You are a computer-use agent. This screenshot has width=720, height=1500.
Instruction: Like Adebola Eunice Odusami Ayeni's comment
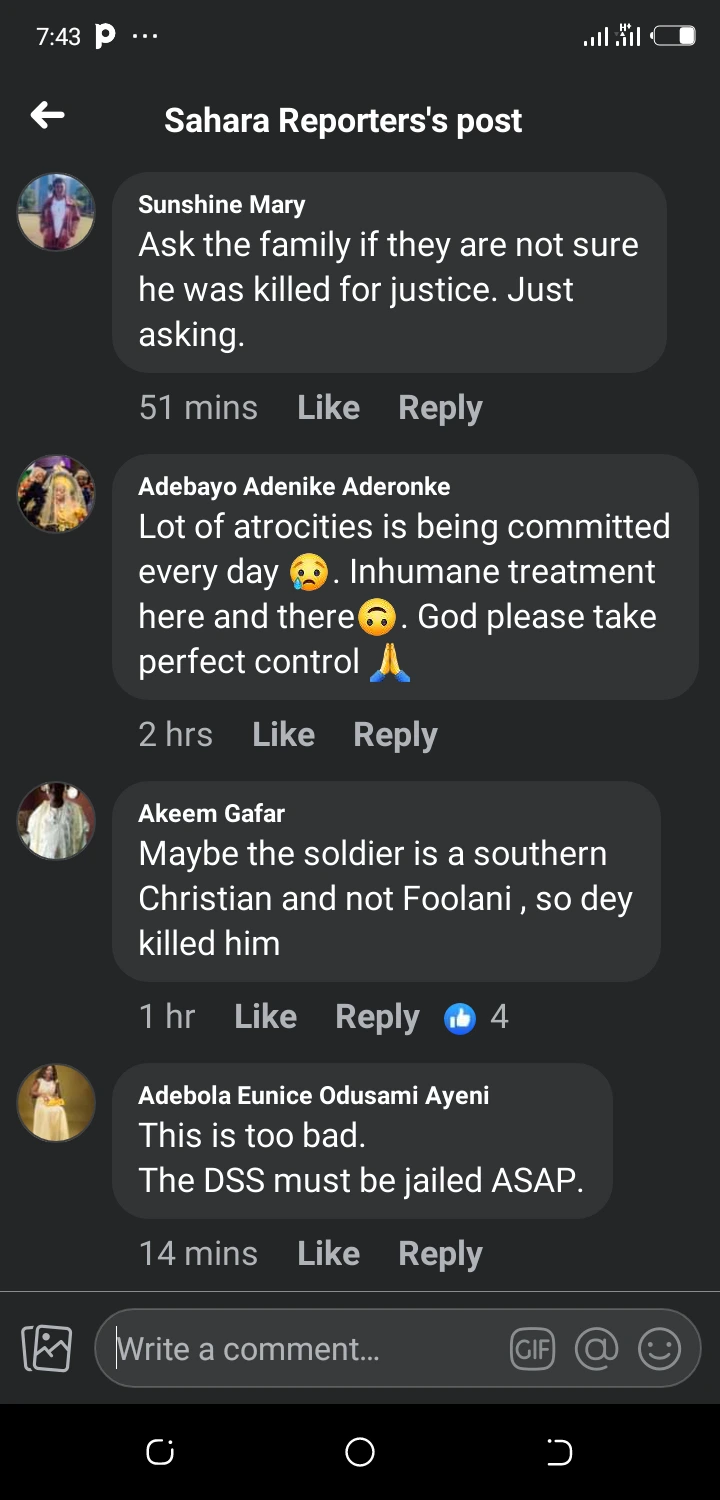pos(328,1254)
